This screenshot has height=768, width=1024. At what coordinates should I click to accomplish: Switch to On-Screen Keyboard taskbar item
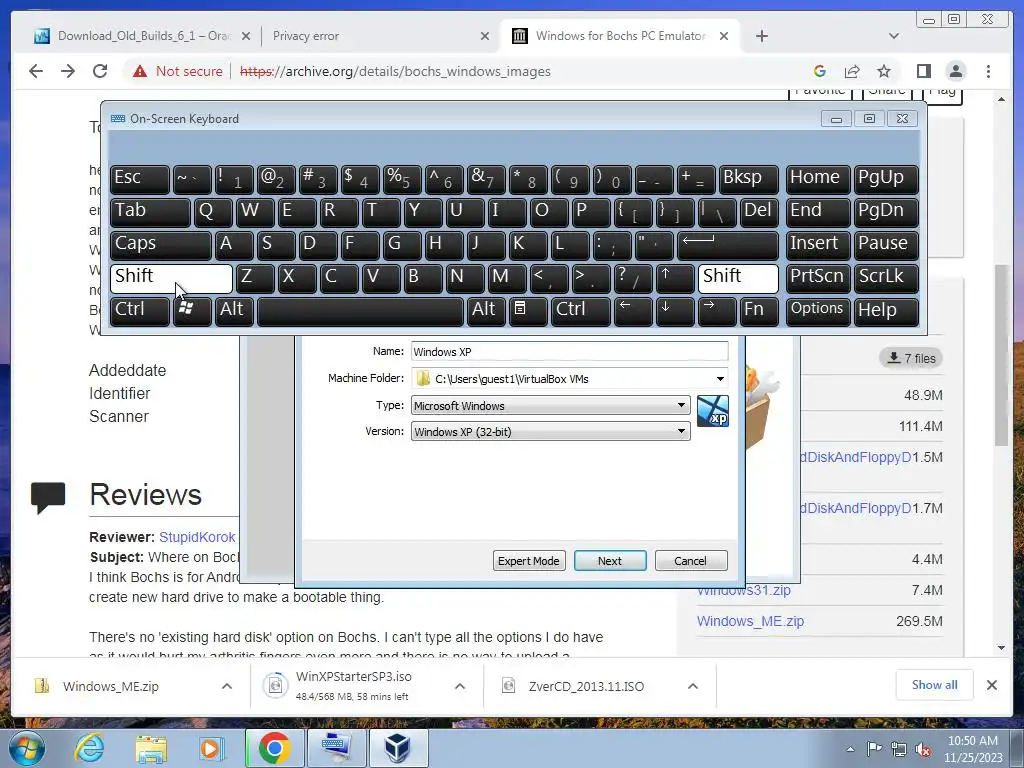[x=336, y=748]
